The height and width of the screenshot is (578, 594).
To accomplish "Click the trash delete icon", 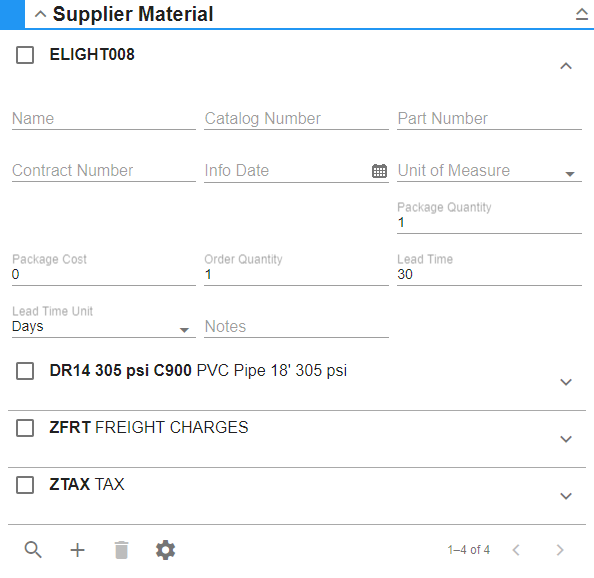I will click(x=121, y=550).
